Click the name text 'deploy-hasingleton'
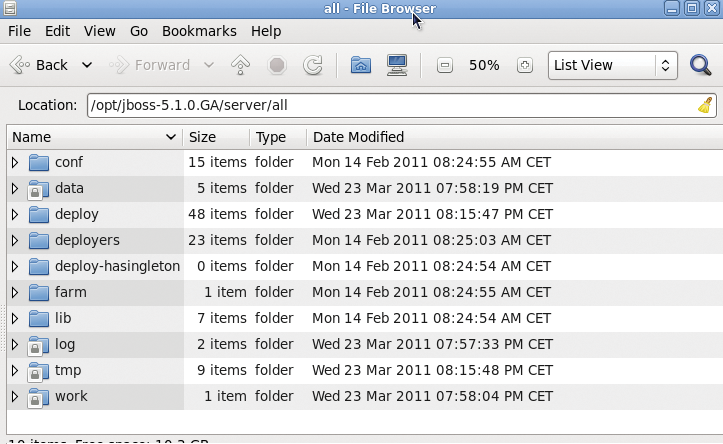723x444 pixels. pyautogui.click(x=118, y=266)
